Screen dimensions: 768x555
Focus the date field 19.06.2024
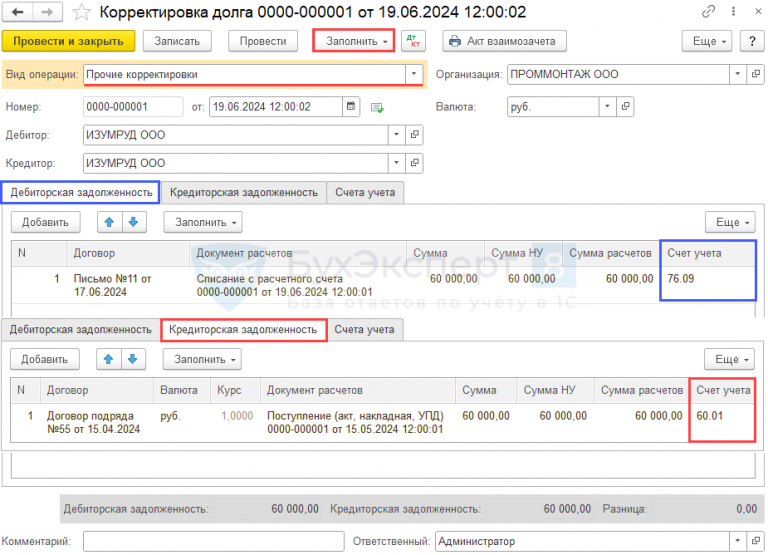click(276, 106)
